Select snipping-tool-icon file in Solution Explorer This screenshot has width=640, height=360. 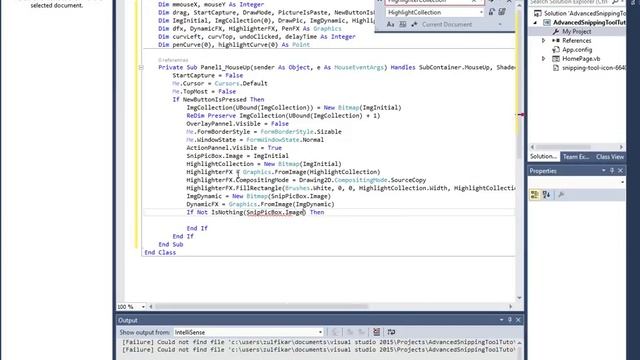point(593,68)
